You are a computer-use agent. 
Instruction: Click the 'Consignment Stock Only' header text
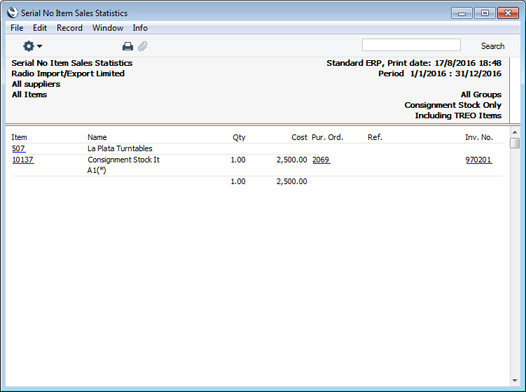453,105
